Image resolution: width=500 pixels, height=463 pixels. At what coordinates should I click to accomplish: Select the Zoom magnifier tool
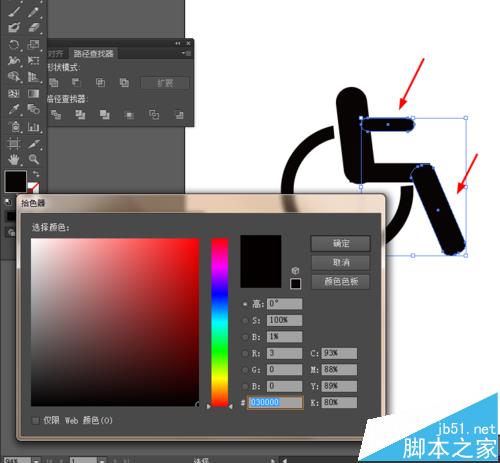(x=33, y=159)
